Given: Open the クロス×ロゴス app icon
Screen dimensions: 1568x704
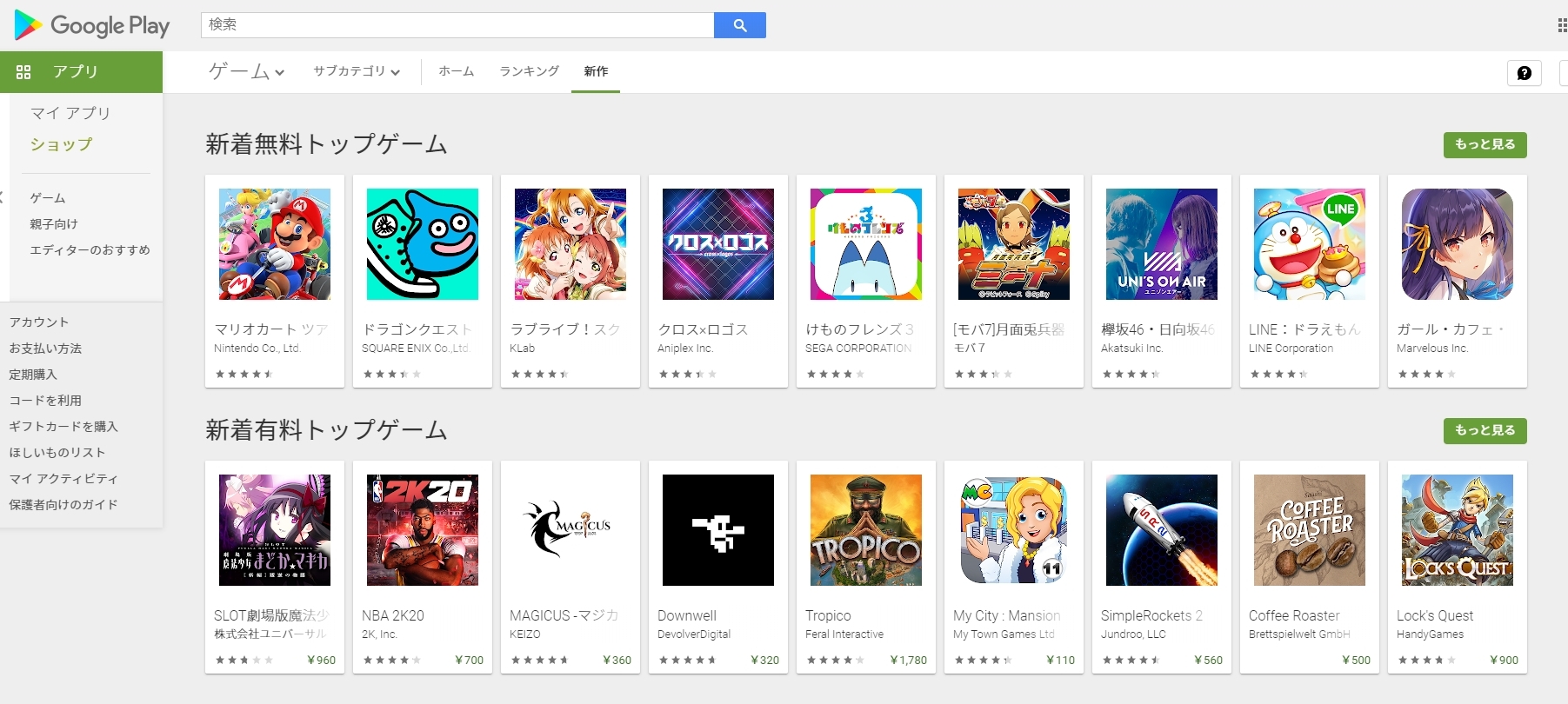Looking at the screenshot, I should tap(718, 244).
